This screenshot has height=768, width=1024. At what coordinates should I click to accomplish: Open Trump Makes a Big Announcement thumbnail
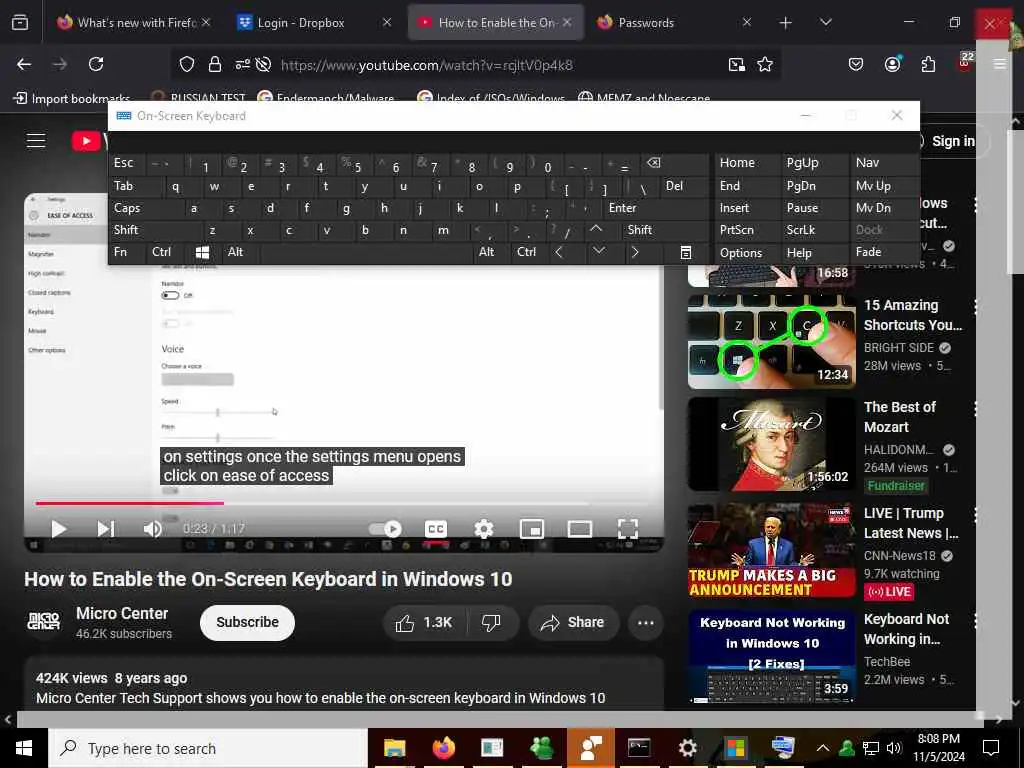(771, 550)
